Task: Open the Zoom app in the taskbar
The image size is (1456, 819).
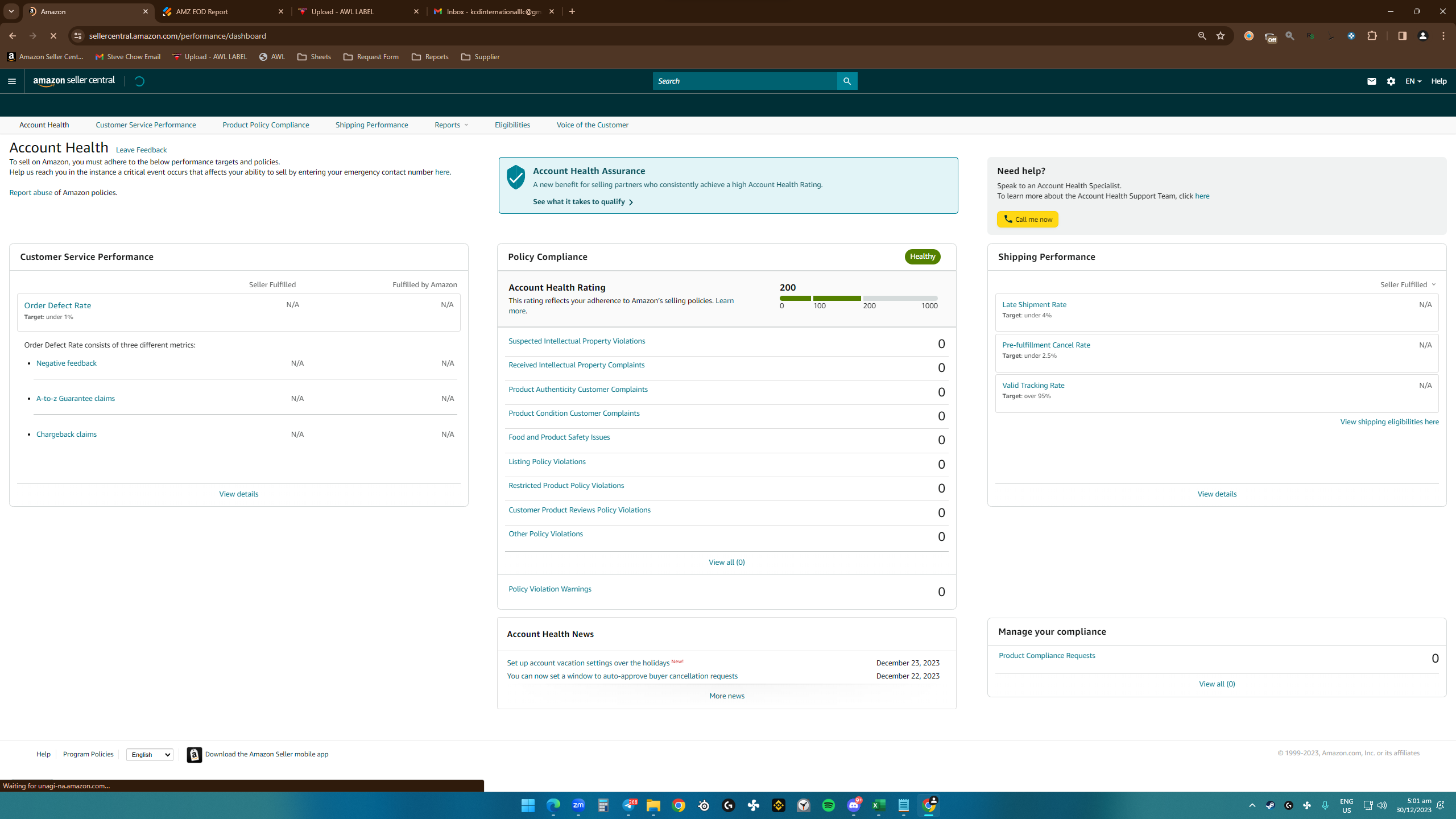Action: click(x=578, y=805)
